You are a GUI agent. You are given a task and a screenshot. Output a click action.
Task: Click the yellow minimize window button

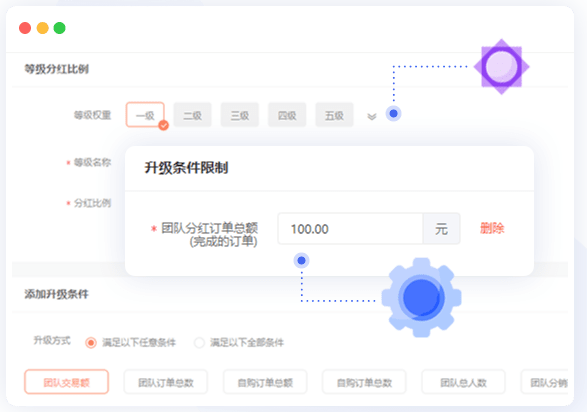coord(42,28)
